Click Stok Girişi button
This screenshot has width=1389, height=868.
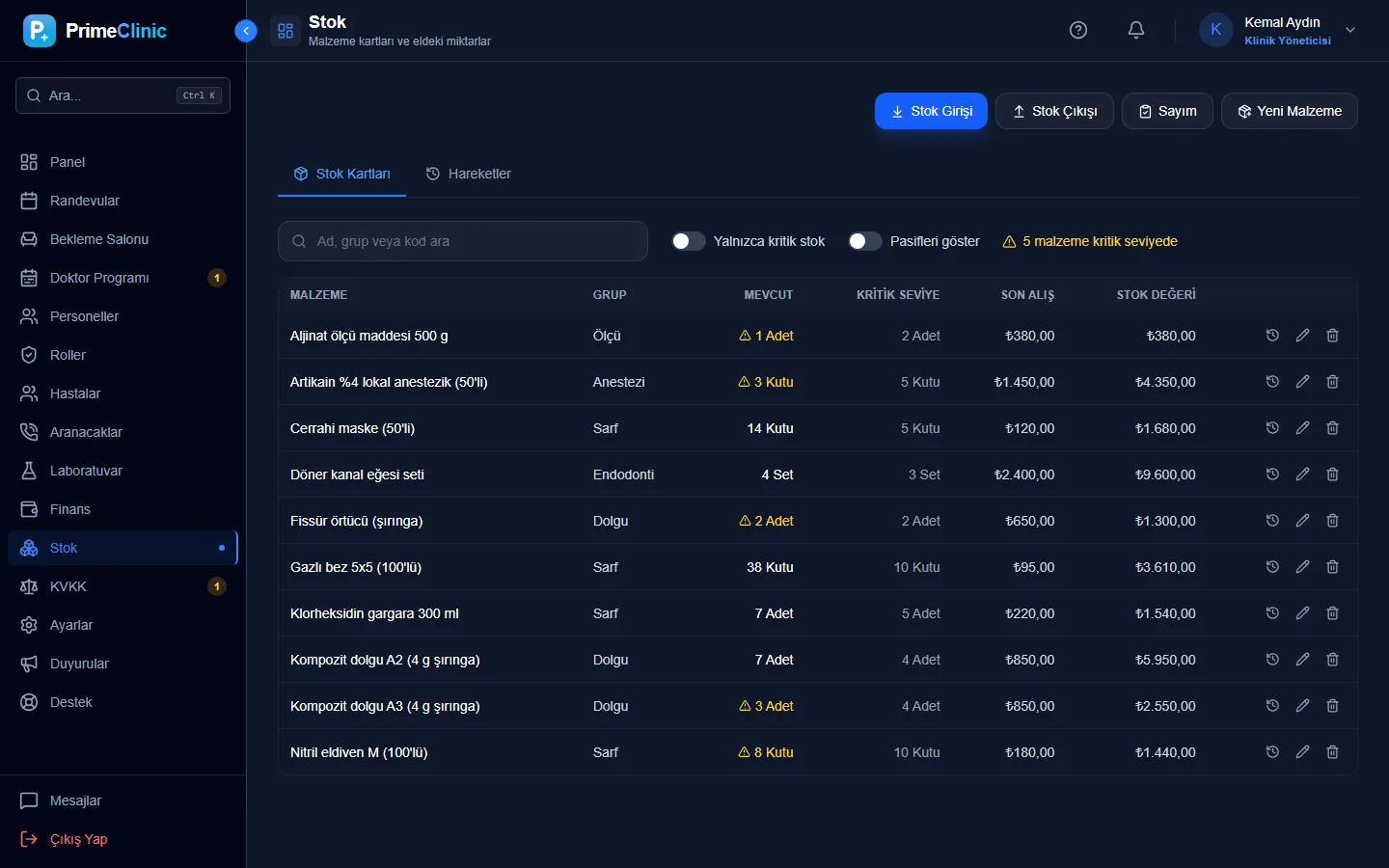click(x=931, y=111)
